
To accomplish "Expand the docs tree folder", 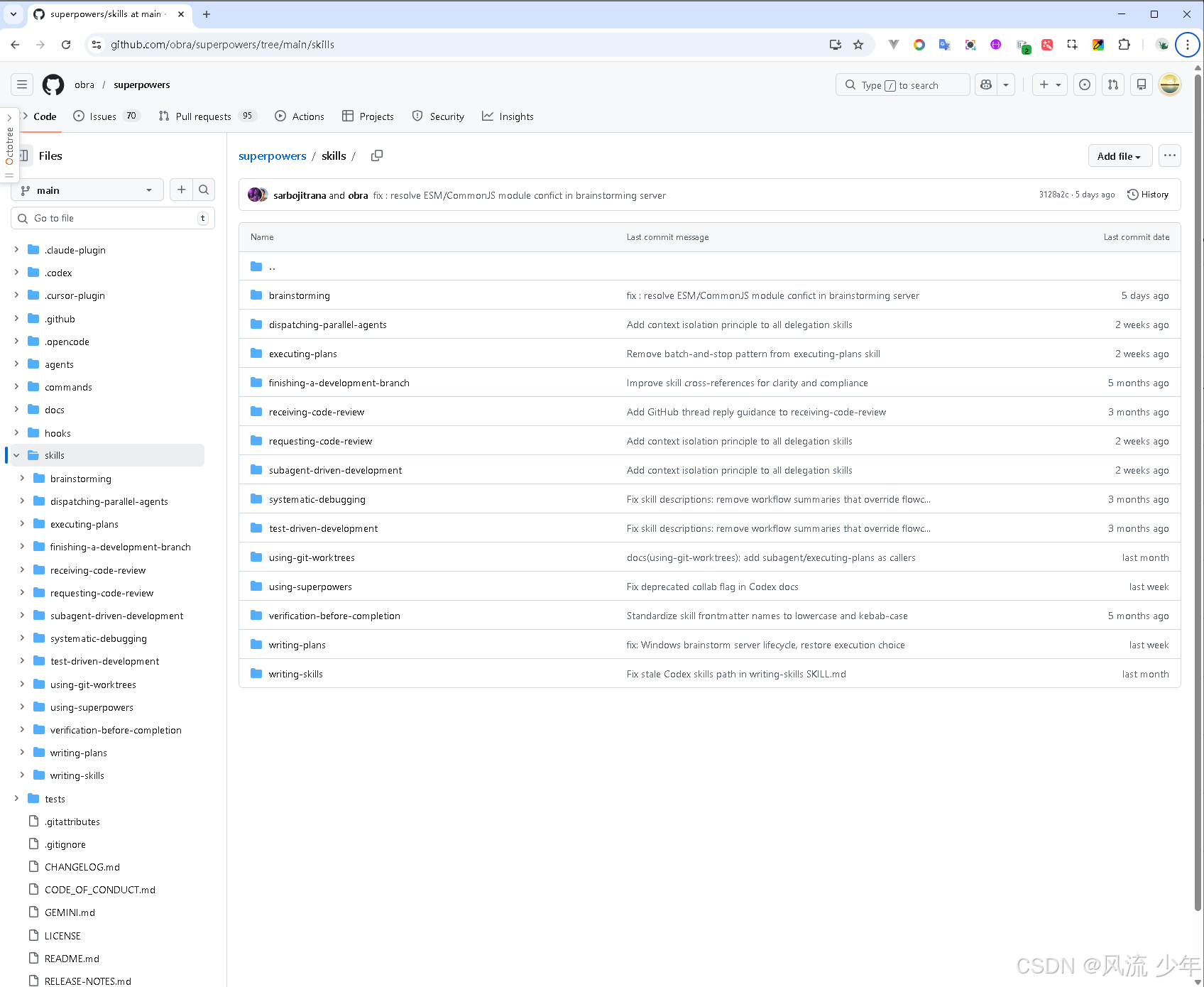I will click(16, 410).
